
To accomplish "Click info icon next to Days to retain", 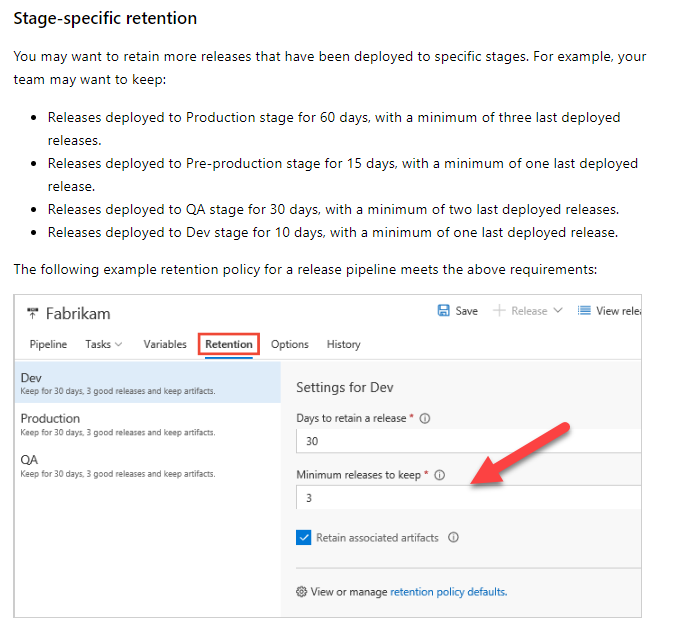I will [x=425, y=419].
